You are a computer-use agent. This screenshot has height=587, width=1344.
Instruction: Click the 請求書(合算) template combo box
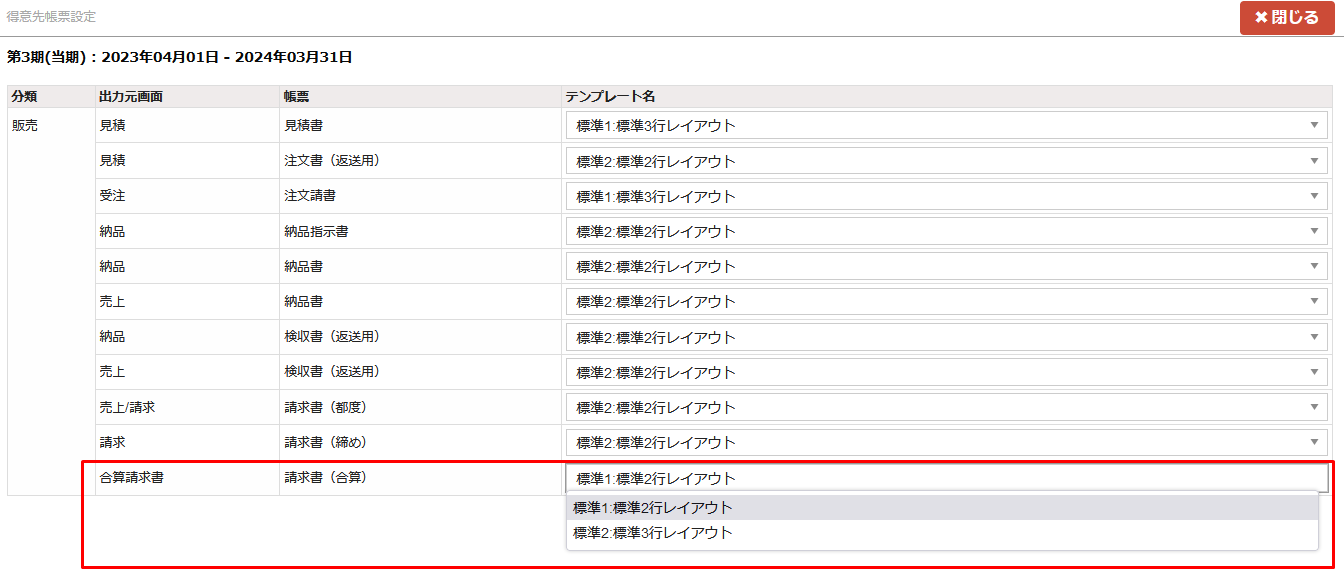(946, 478)
